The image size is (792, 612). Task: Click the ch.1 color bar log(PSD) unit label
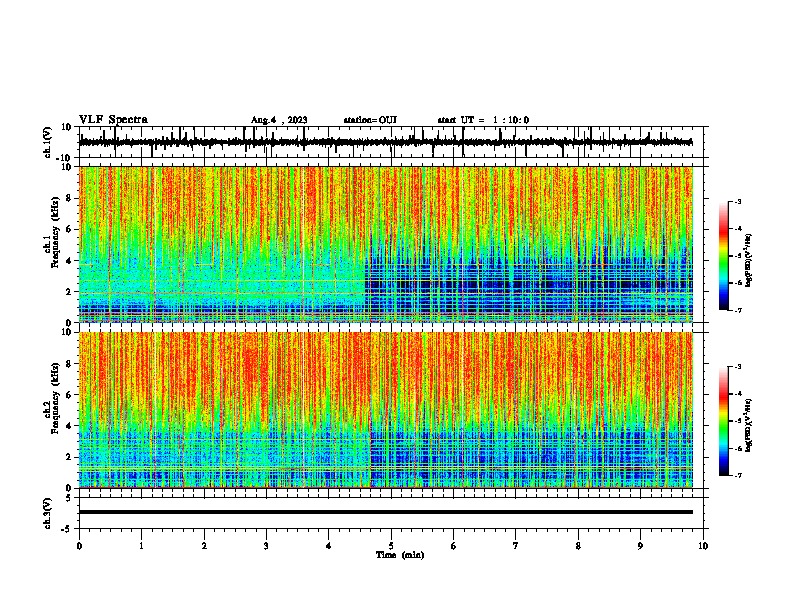click(x=749, y=261)
